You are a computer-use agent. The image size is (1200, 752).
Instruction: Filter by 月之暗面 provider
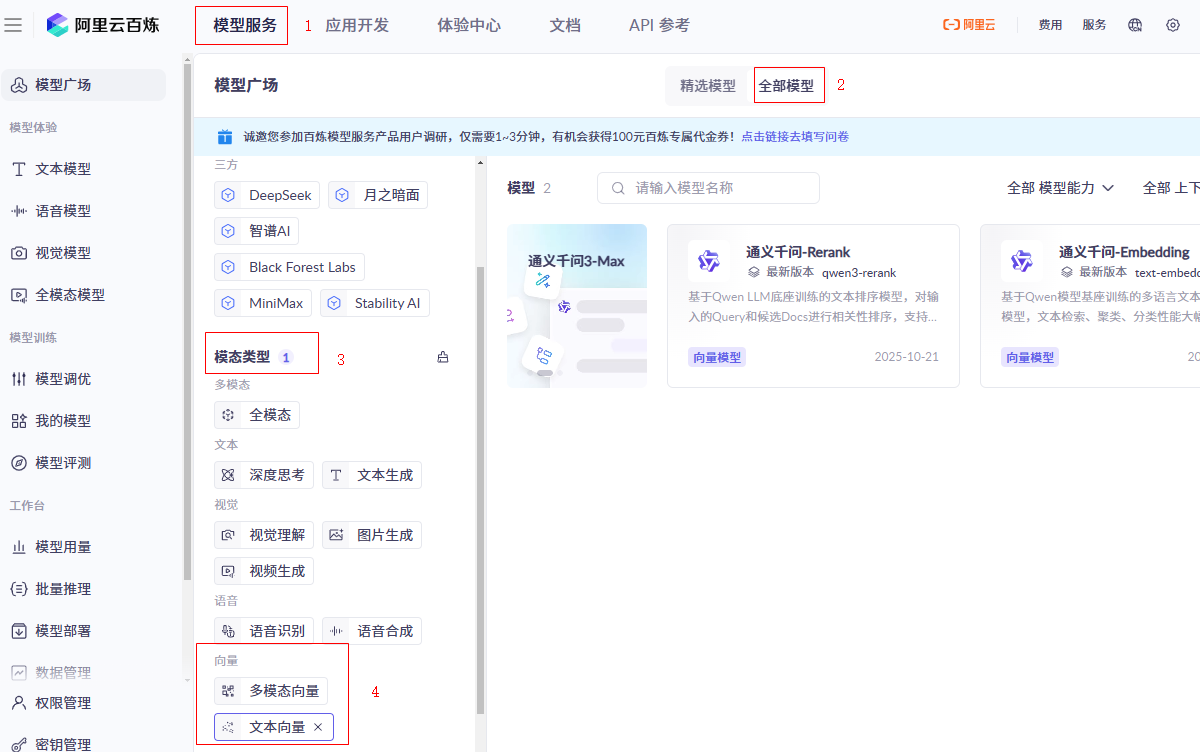click(x=378, y=195)
